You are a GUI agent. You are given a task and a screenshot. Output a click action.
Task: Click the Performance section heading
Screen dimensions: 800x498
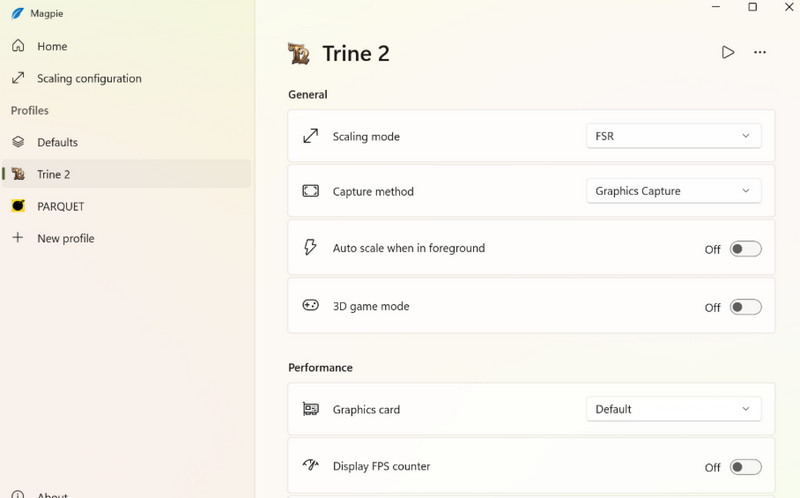[x=320, y=368]
